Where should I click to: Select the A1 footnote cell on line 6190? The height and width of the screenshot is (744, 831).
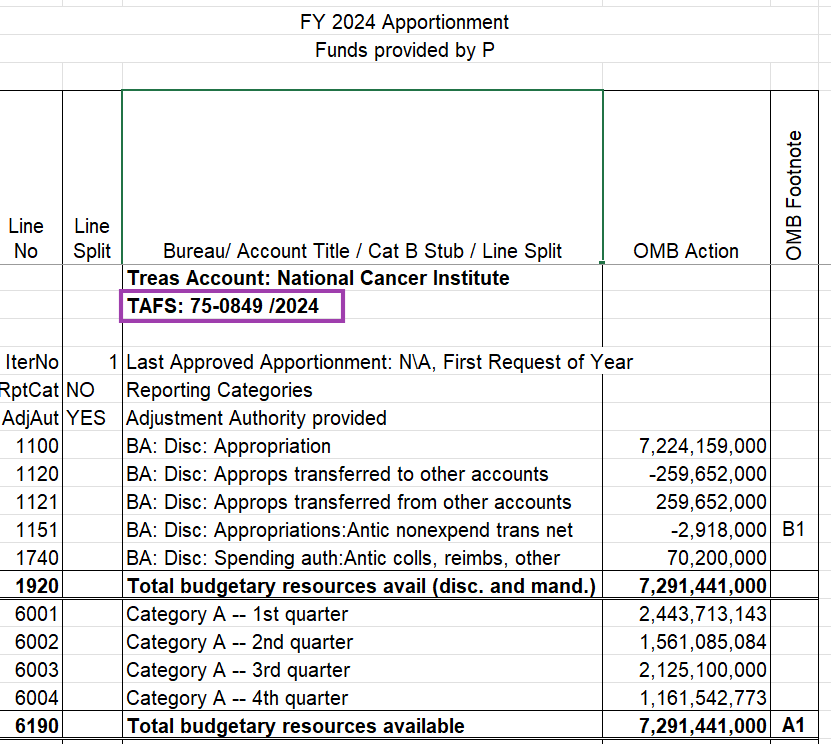tap(793, 726)
